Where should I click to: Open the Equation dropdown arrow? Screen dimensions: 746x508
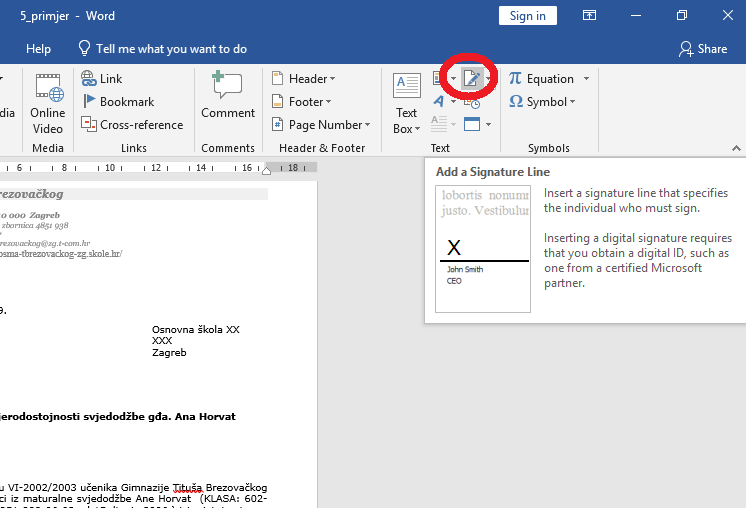tap(587, 79)
